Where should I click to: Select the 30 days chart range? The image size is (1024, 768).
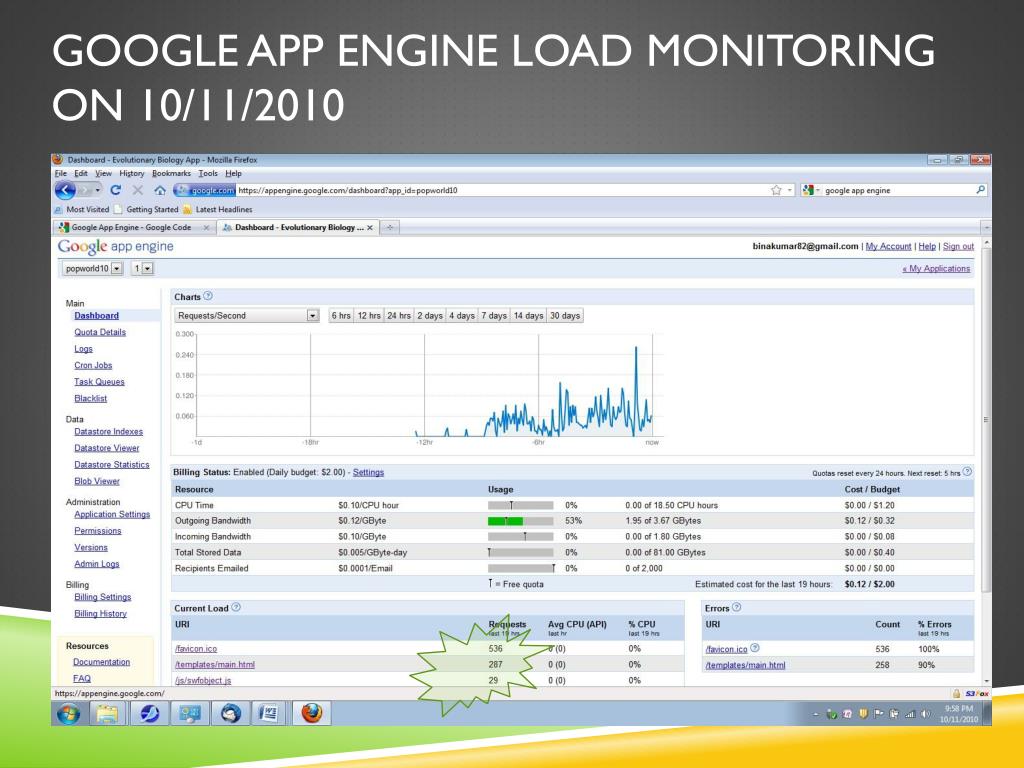point(565,315)
